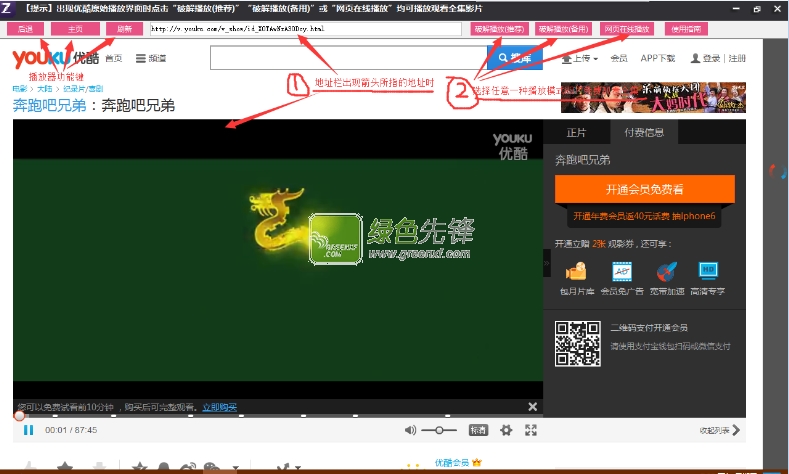Open the 标清 quality selector
The width and height of the screenshot is (789, 474).
point(478,430)
